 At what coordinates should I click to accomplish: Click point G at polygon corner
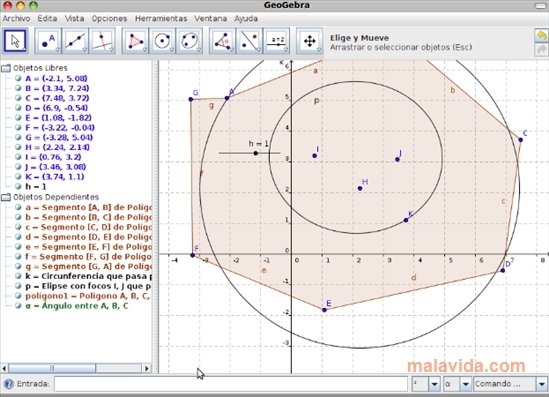coord(191,99)
